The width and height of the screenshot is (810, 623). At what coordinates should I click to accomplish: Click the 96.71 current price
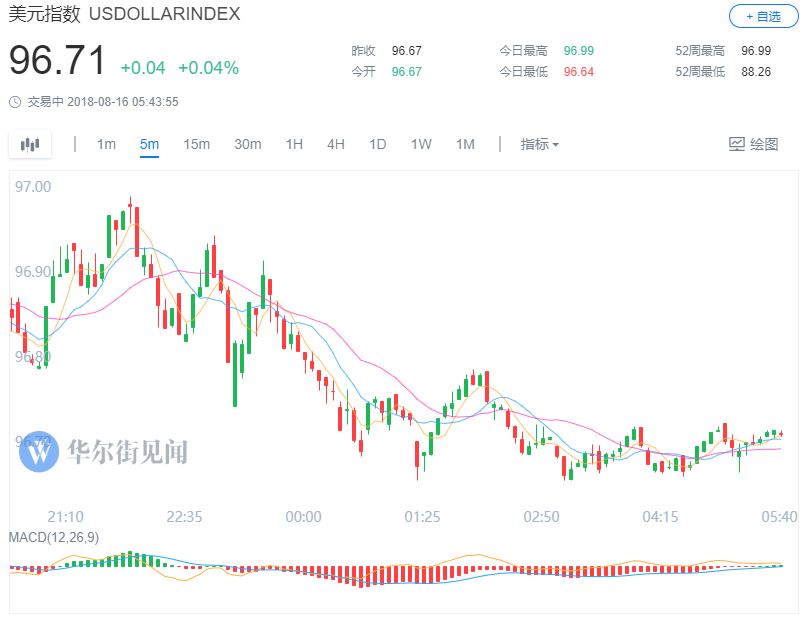click(57, 62)
